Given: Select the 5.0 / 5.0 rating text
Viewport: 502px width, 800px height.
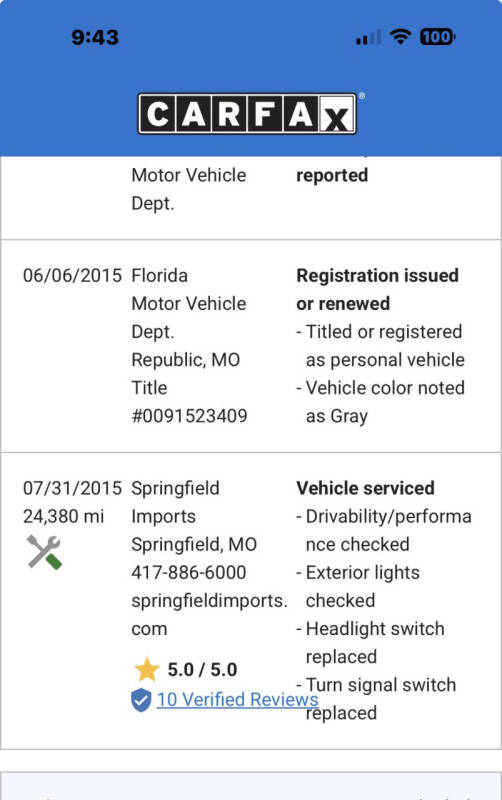Looking at the screenshot, I should click(203, 670).
